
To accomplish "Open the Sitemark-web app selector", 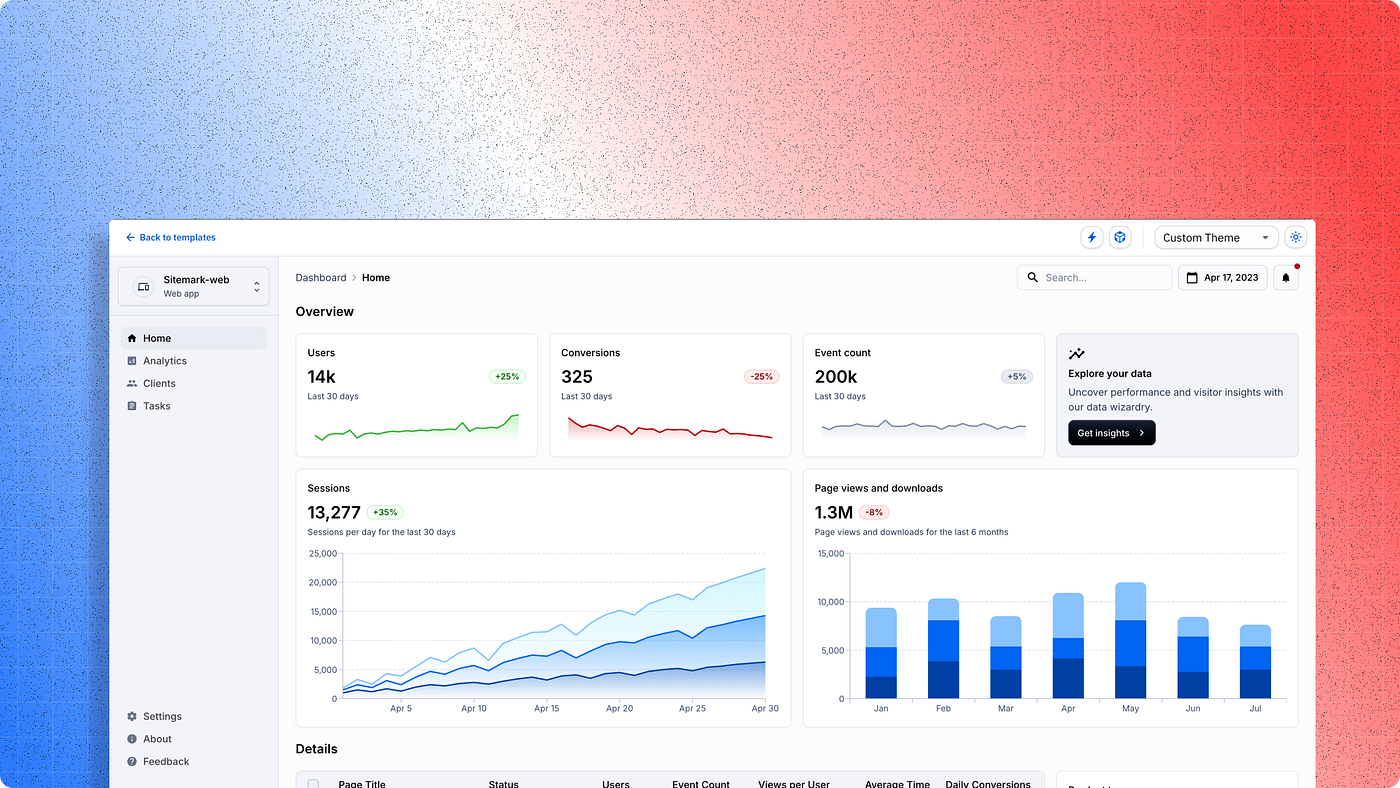I will point(194,286).
